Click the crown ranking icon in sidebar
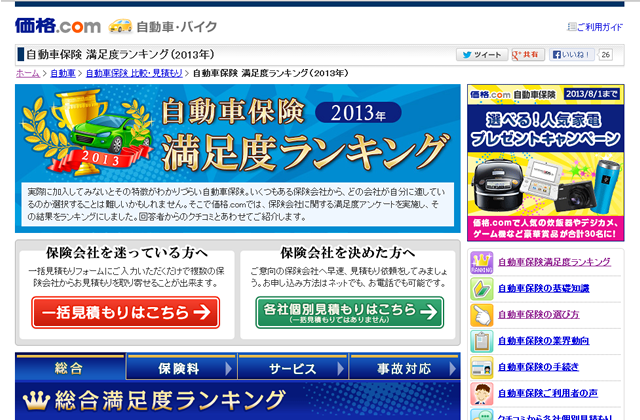 [481, 262]
